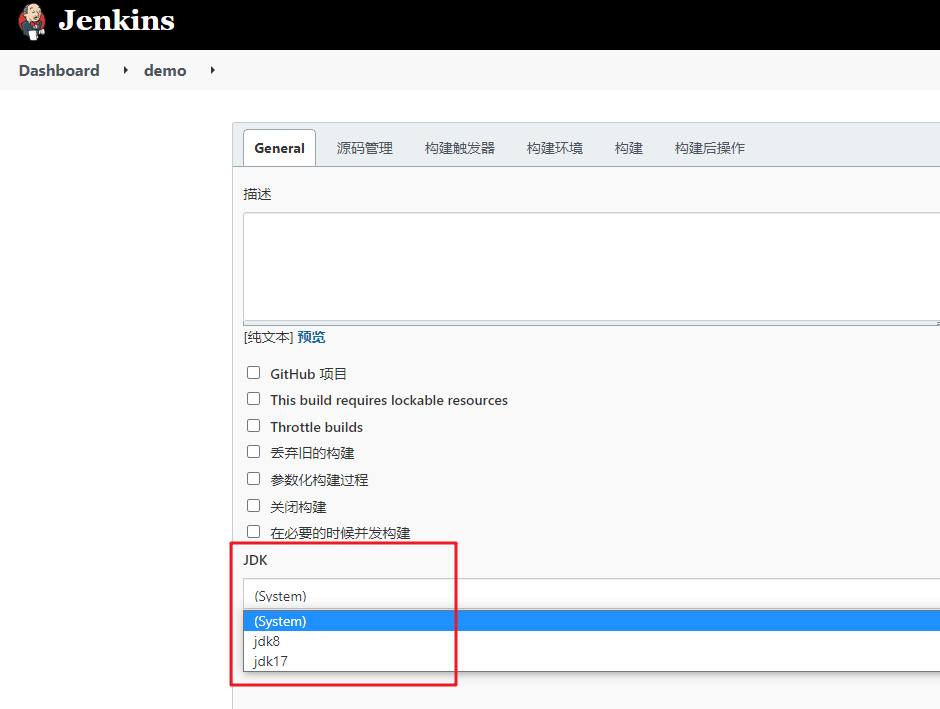The image size is (940, 709).
Task: Enable the GitHub 项目 checkbox
Action: (253, 373)
